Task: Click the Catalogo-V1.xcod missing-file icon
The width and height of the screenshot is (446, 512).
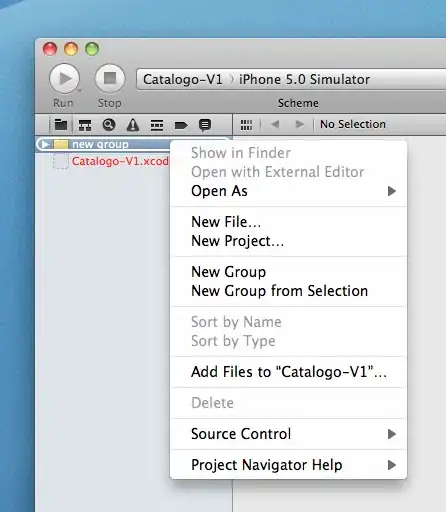Action: [x=61, y=161]
